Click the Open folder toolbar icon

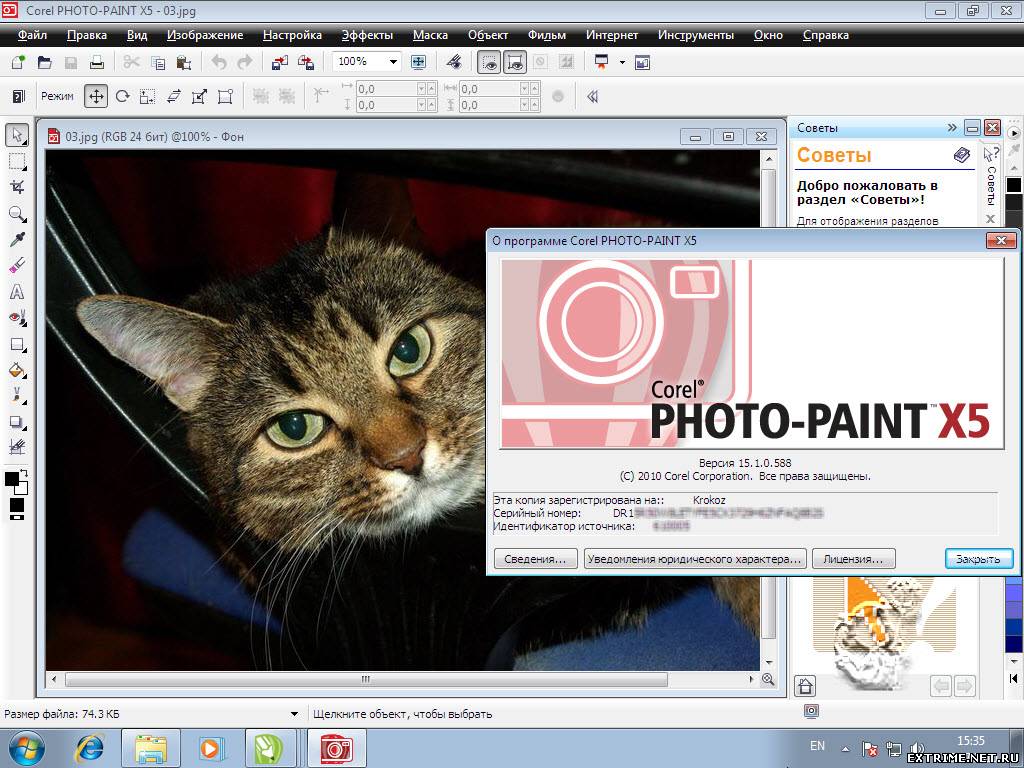(44, 62)
